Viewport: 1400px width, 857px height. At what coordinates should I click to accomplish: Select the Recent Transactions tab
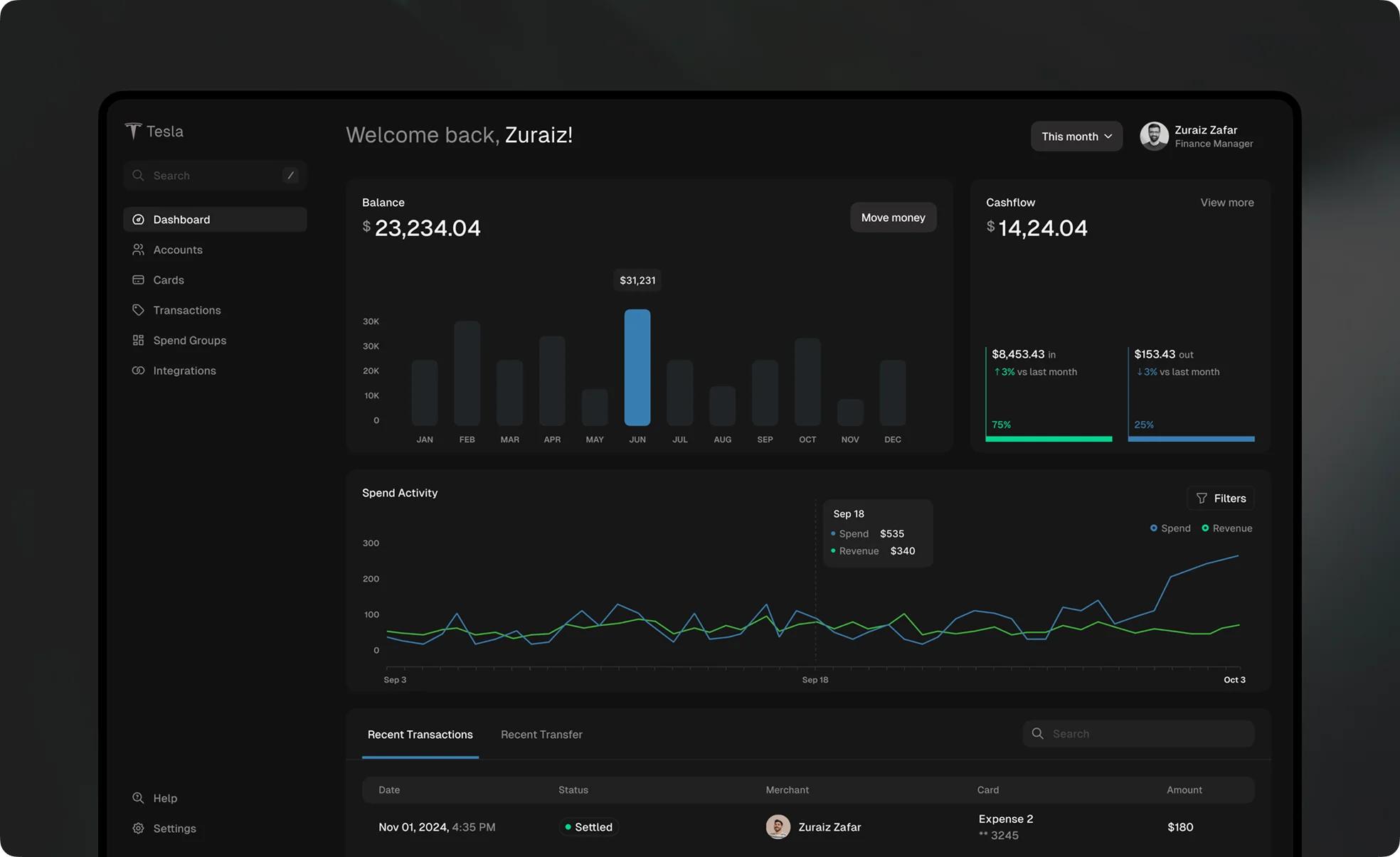(420, 735)
